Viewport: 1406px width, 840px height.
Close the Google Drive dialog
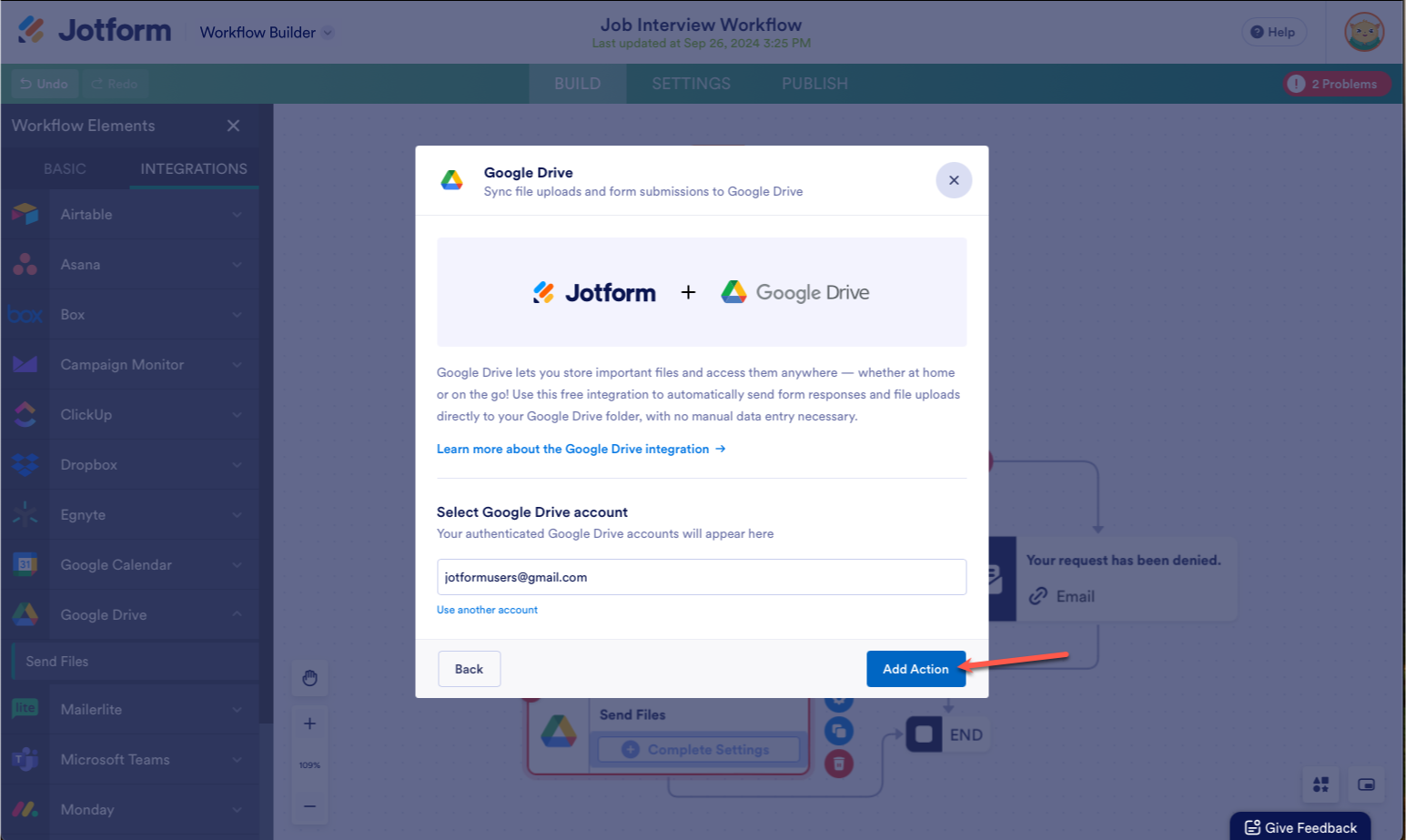954,180
